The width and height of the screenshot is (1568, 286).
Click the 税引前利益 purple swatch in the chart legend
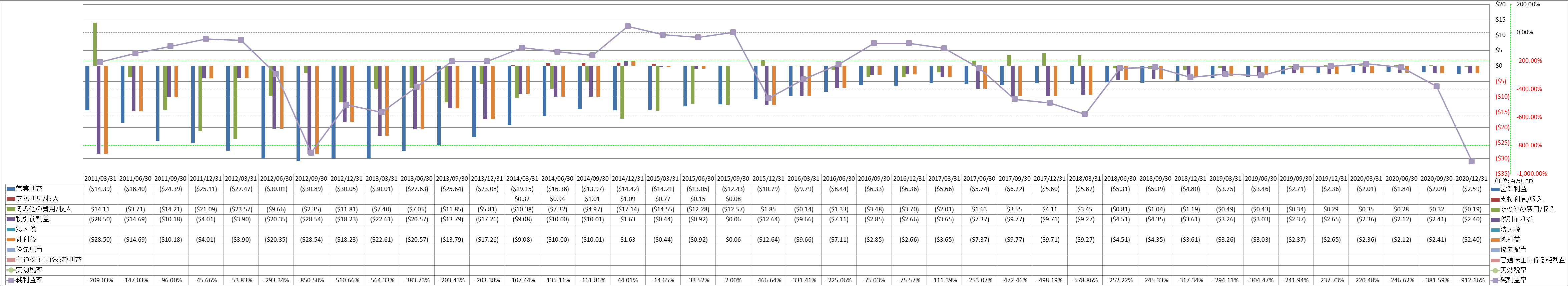(1495, 220)
